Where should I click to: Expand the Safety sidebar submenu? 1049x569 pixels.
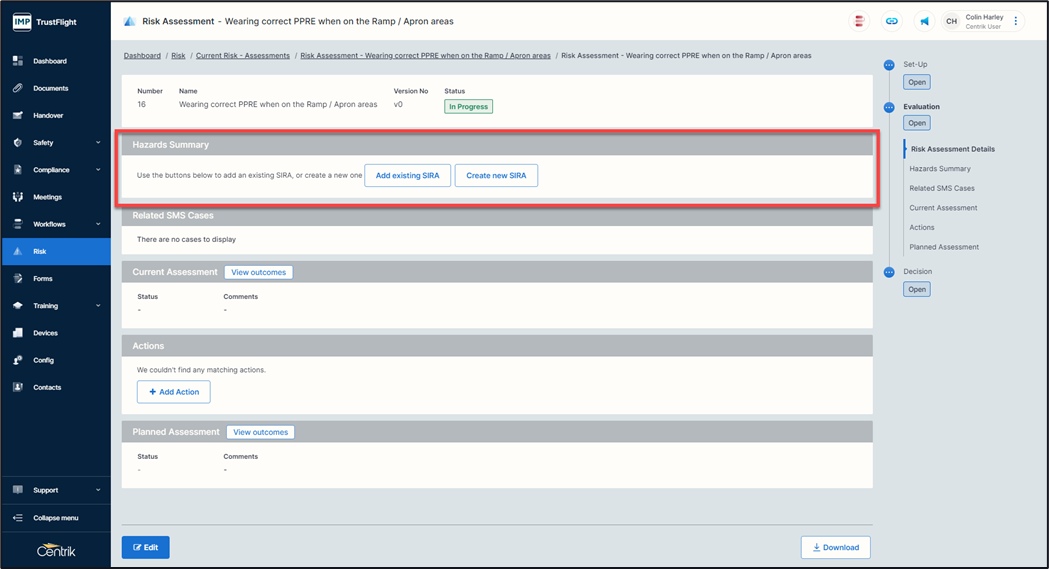[x=97, y=143]
